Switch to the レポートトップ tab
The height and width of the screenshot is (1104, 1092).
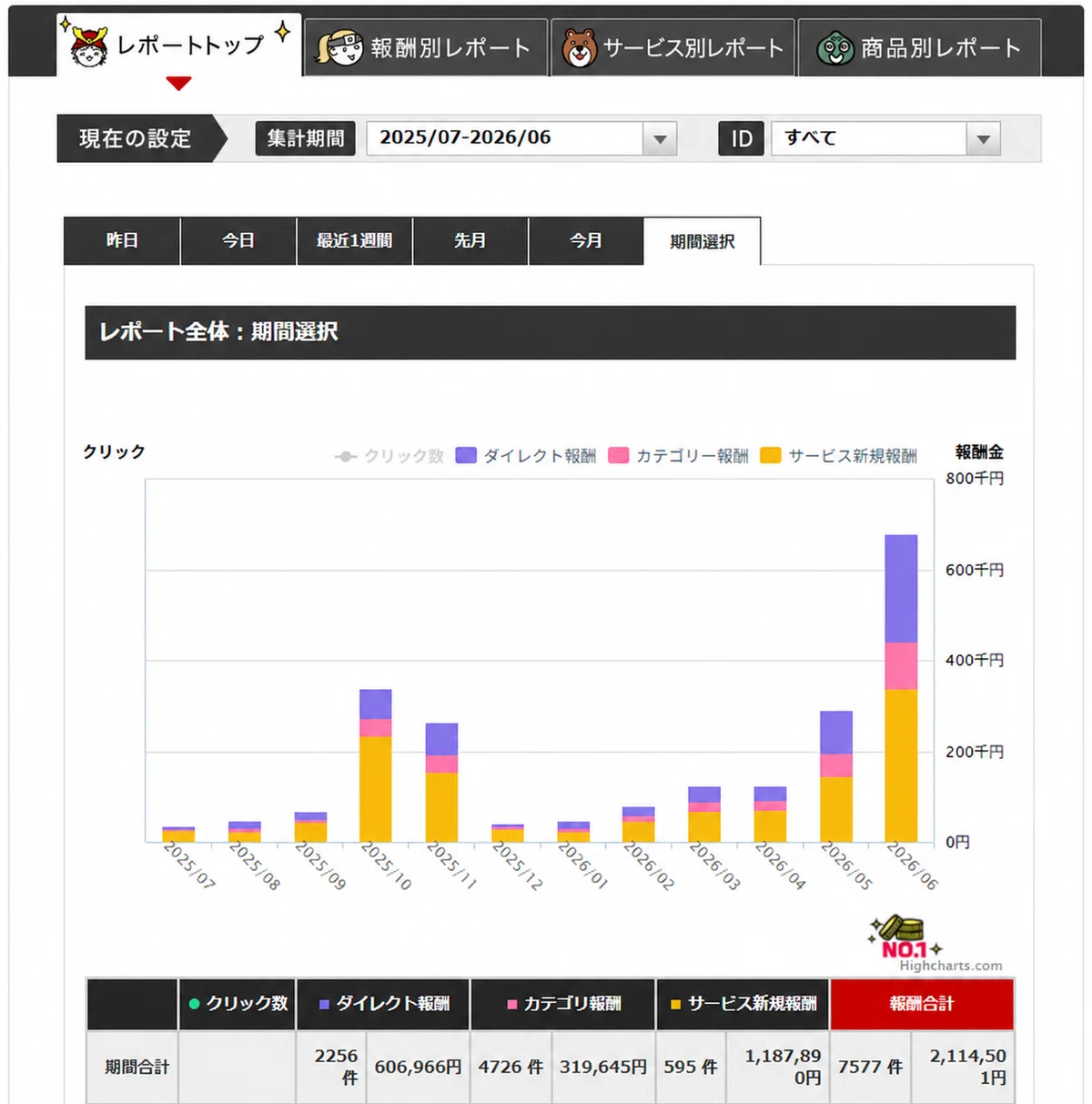[178, 46]
